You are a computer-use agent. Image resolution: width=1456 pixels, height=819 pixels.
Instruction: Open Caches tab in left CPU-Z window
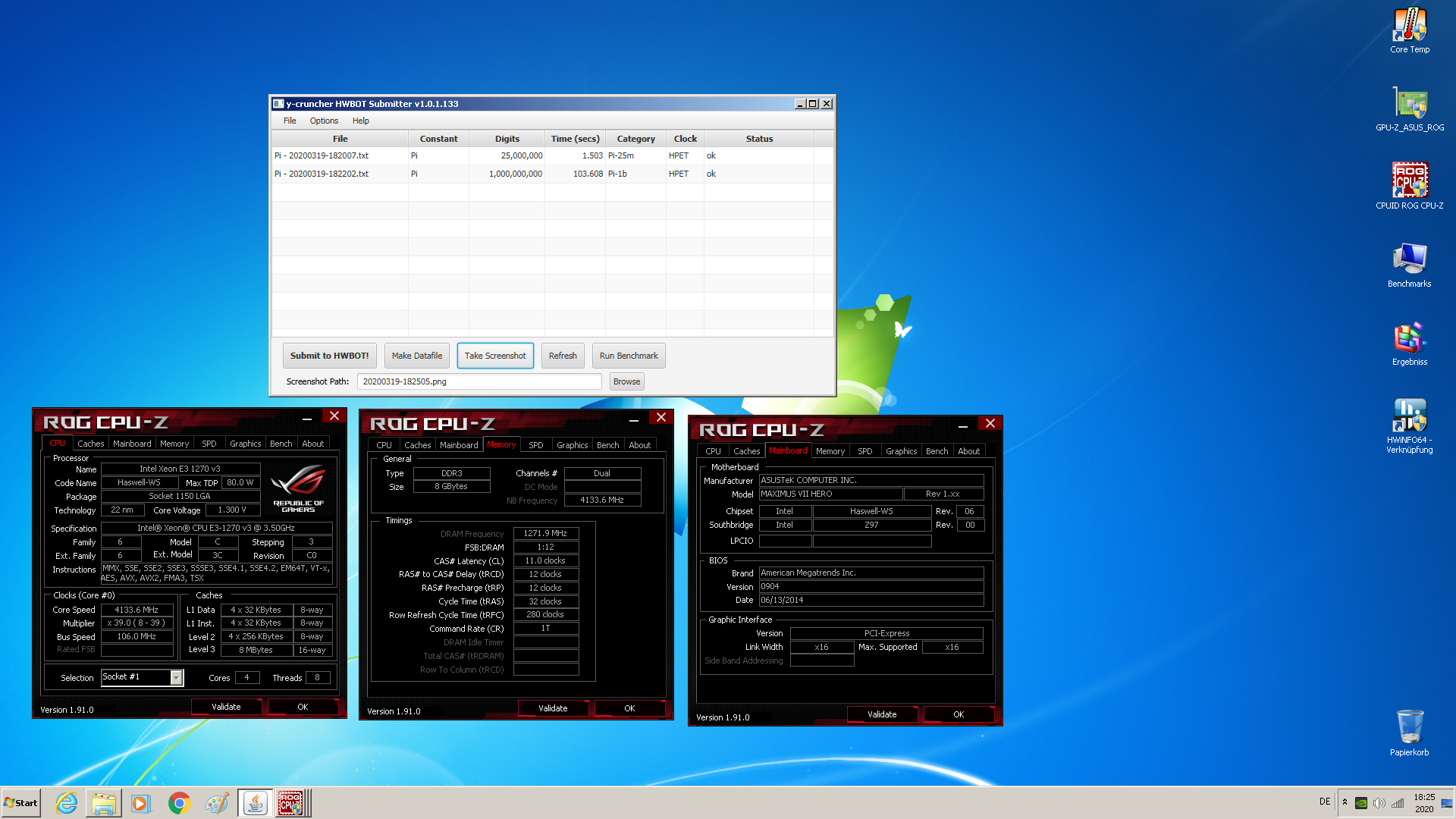91,444
